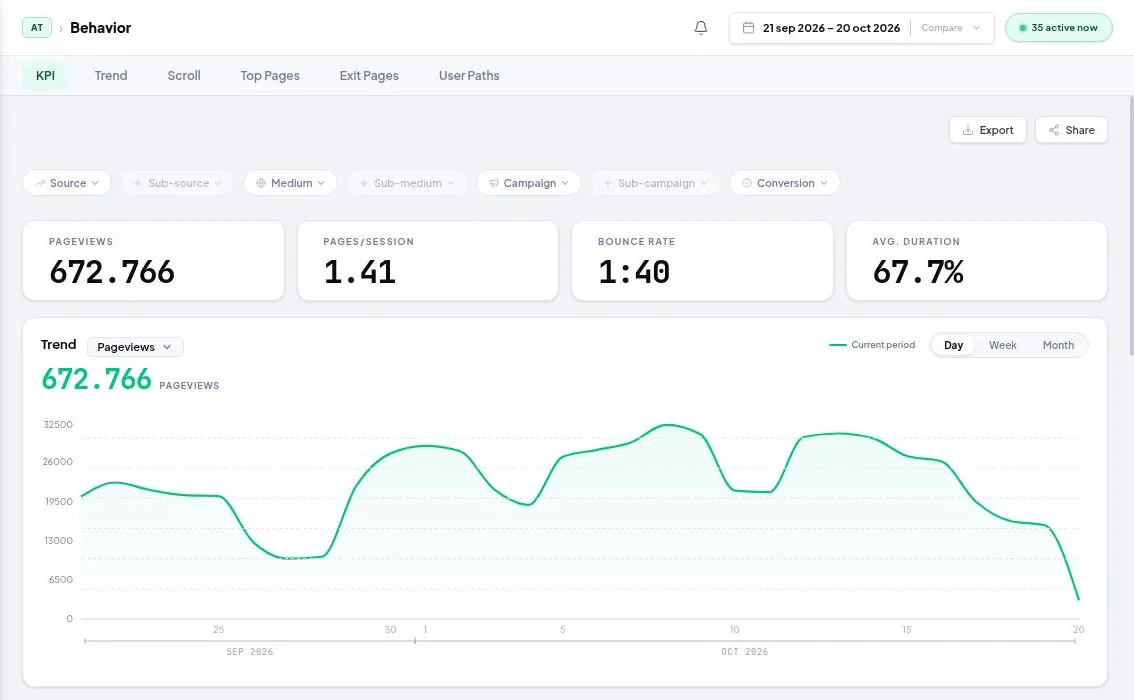The width and height of the screenshot is (1134, 700).
Task: Click the 35 active now button
Action: (1058, 27)
